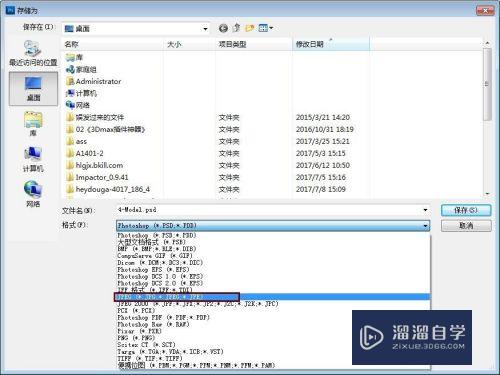The height and width of the screenshot is (375, 500).
Task: Go up one folder level
Action: click(x=237, y=28)
